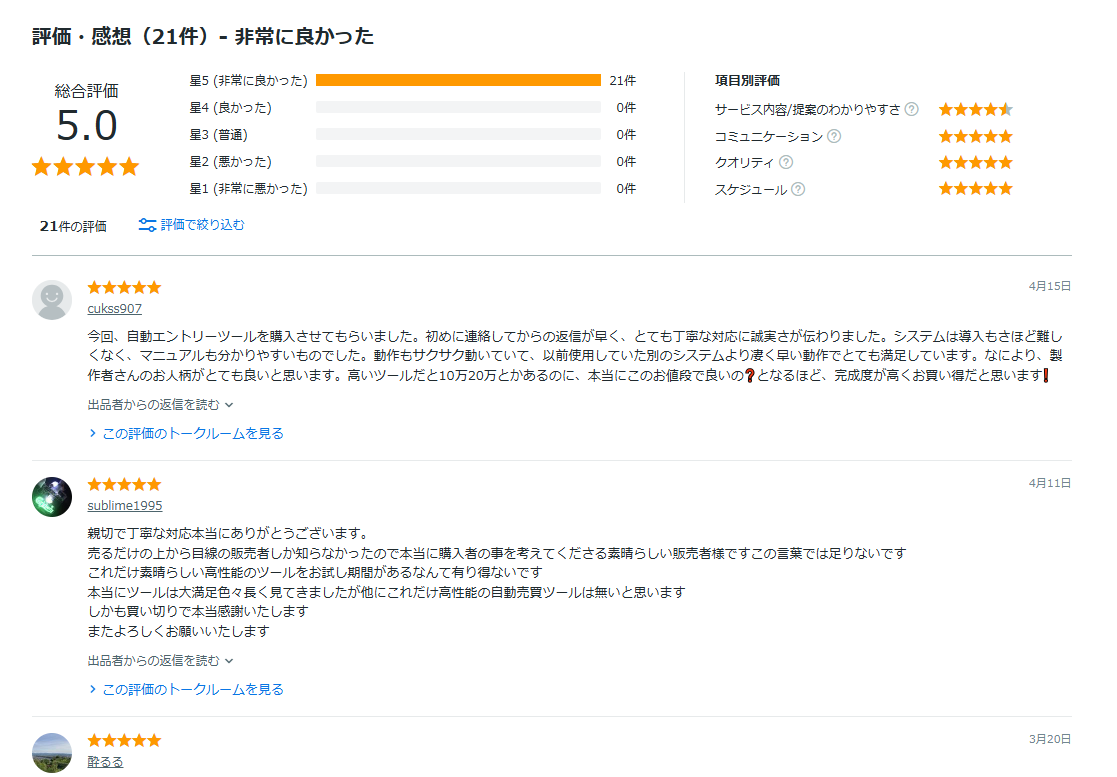1117x777 pixels.
Task: Click help icon next to コミュニケーション
Action: [834, 136]
